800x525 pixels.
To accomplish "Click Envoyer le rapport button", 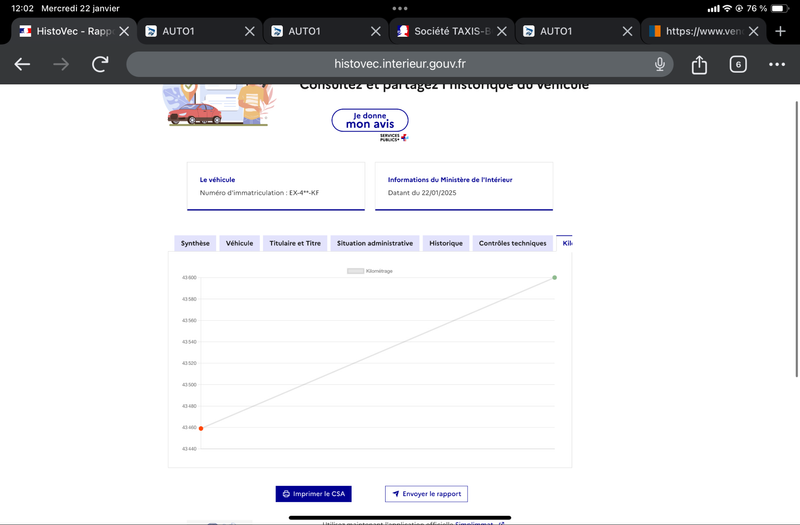I will pyautogui.click(x=426, y=494).
